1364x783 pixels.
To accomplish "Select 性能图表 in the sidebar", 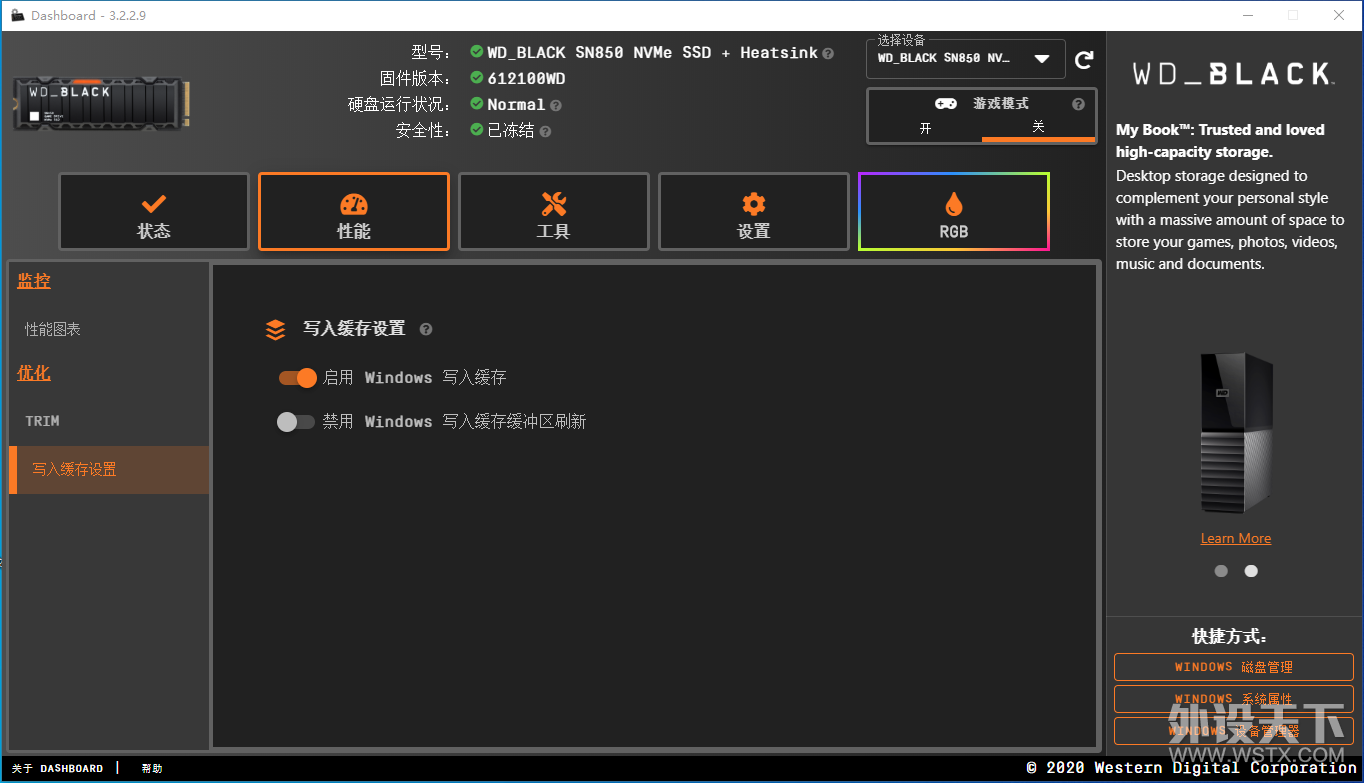I will pyautogui.click(x=53, y=329).
